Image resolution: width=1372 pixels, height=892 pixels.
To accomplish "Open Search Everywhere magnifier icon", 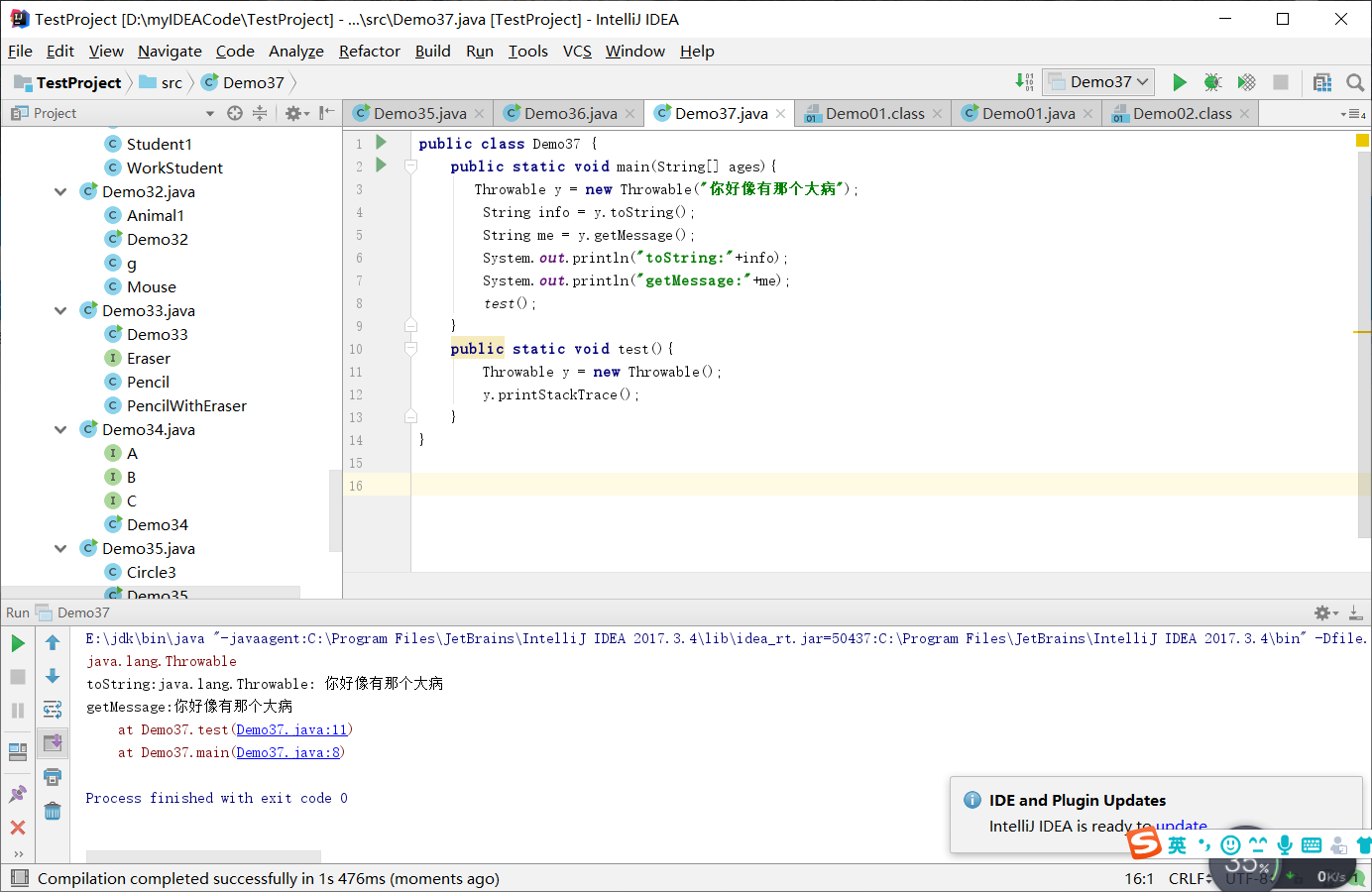I will pyautogui.click(x=1355, y=82).
